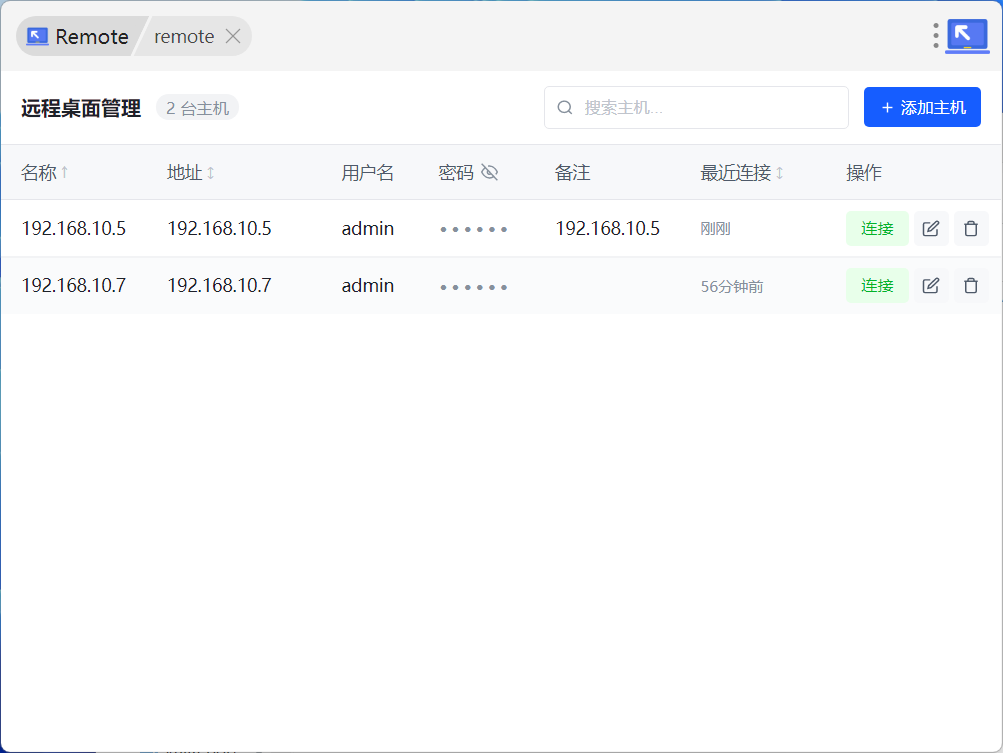Connect to host 192.168.10.7
Image resolution: width=1003 pixels, height=753 pixels.
tap(876, 286)
